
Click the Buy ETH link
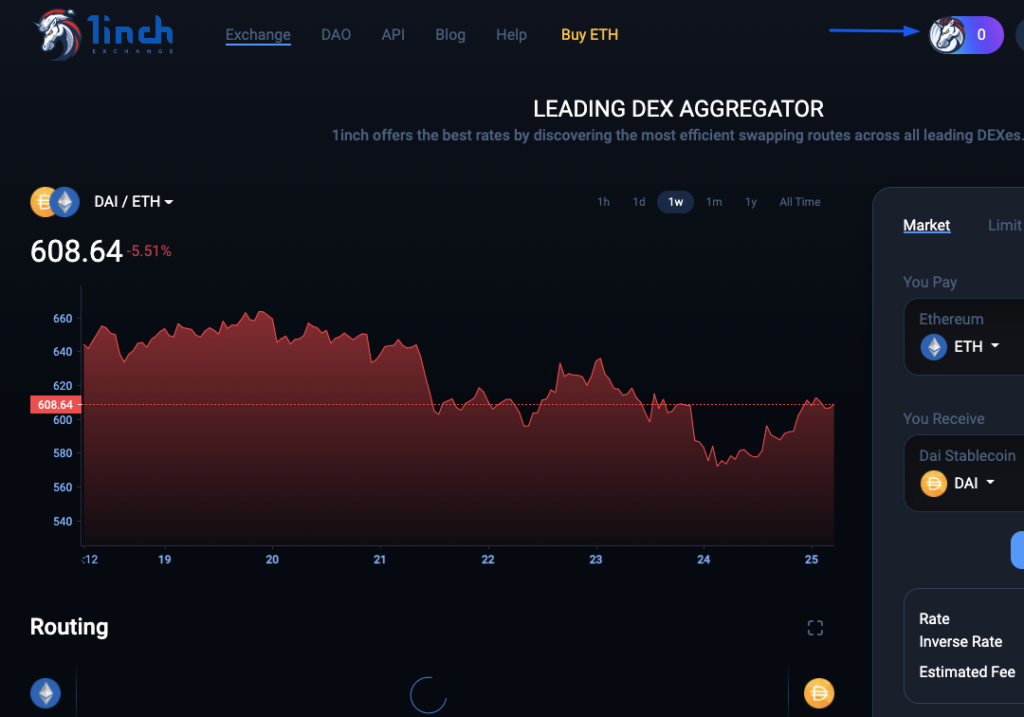click(590, 35)
